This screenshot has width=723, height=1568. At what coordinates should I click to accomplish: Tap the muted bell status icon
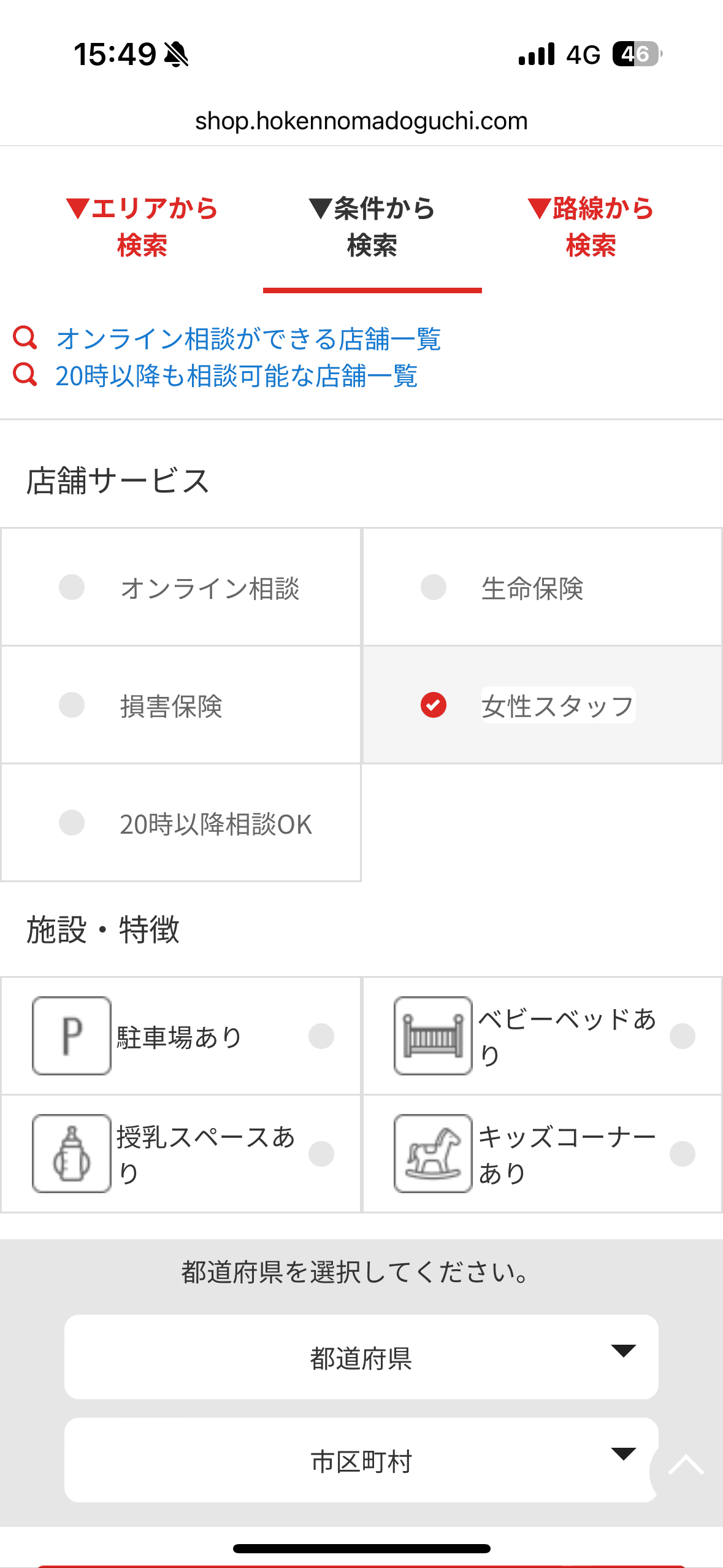click(177, 54)
